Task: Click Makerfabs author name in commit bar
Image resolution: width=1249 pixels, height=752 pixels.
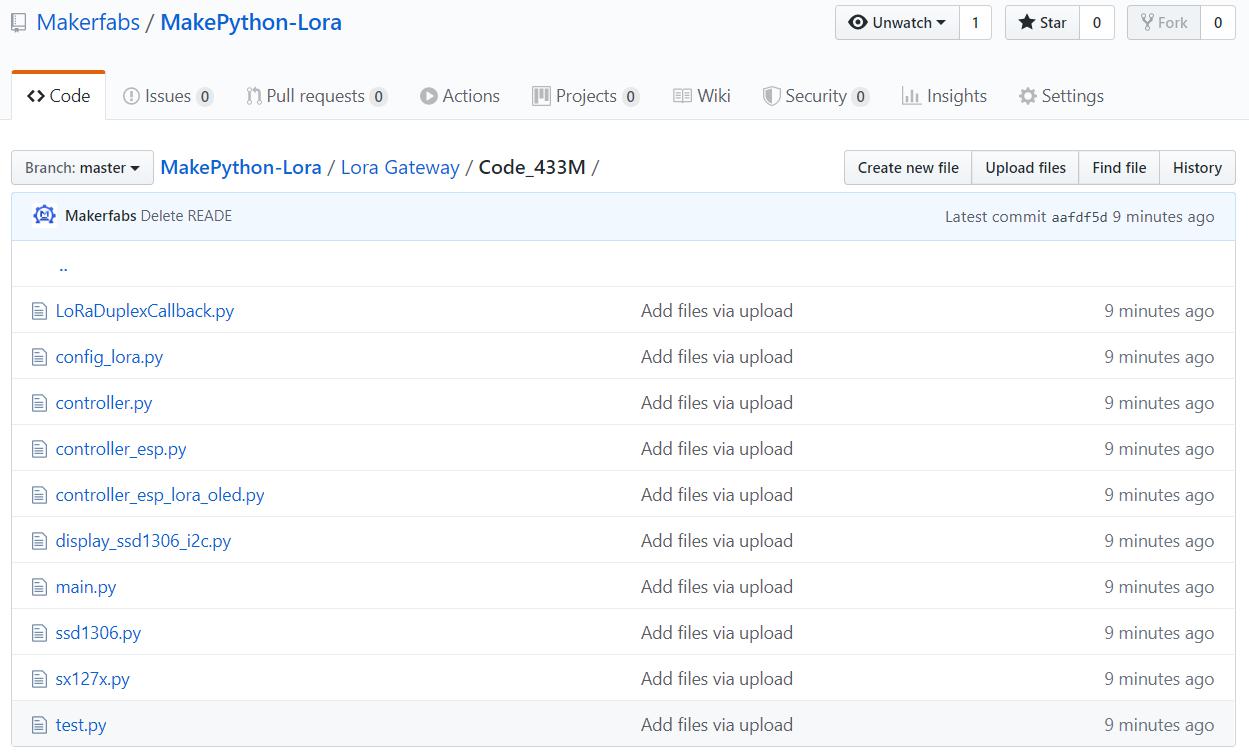Action: [x=101, y=216]
